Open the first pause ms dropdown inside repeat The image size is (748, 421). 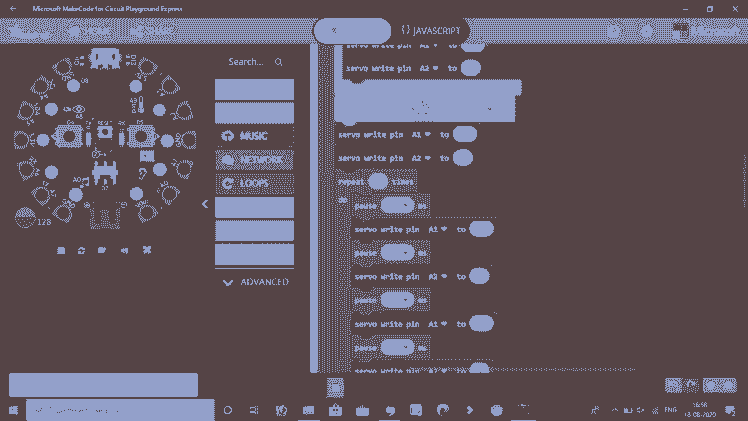(x=397, y=205)
